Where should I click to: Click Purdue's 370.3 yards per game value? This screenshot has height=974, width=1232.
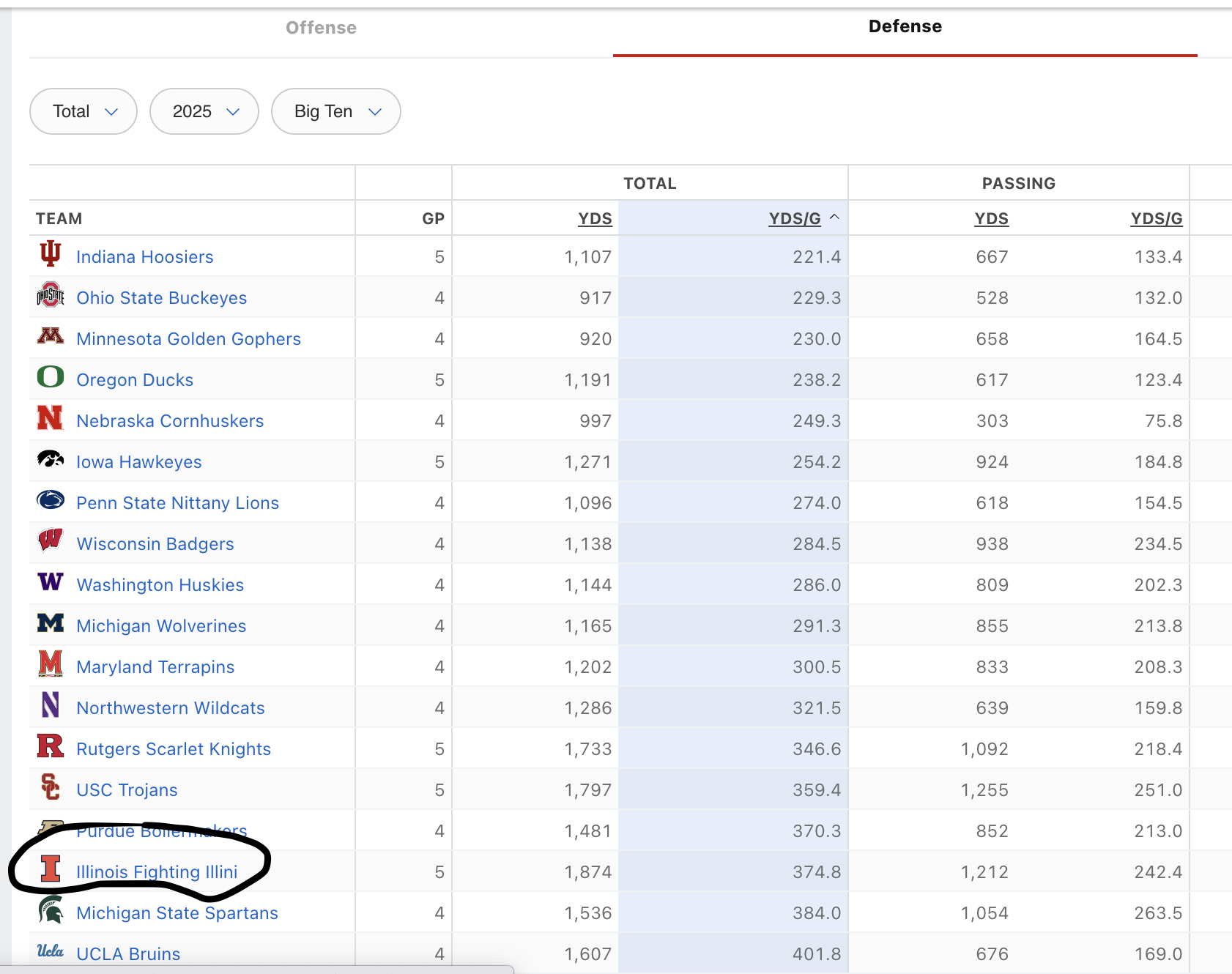[817, 831]
